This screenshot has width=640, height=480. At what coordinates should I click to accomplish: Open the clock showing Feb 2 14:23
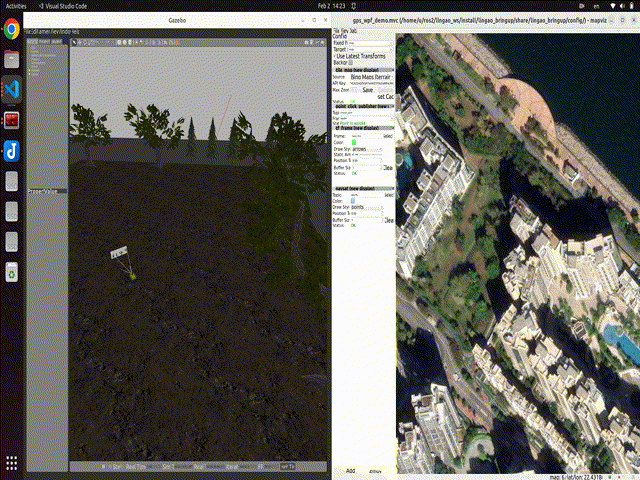(331, 6)
